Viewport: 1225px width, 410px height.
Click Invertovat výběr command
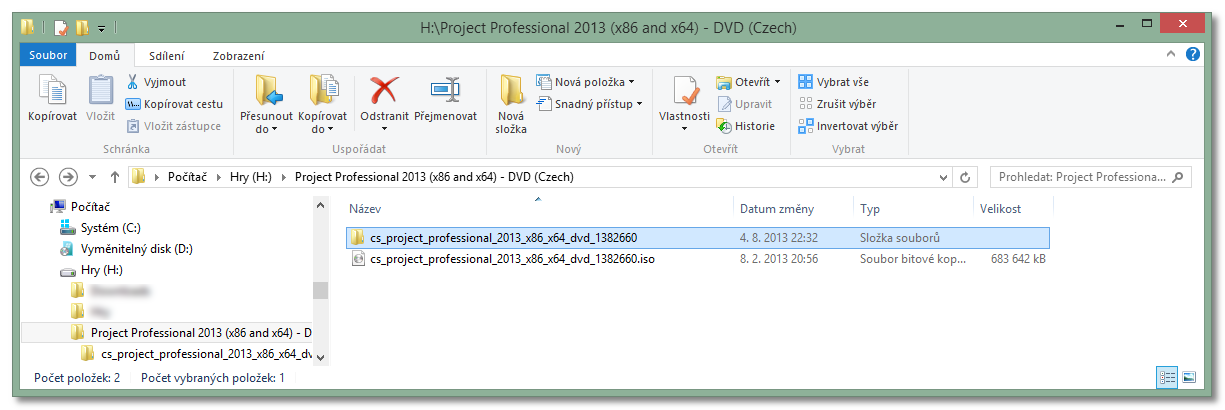pyautogui.click(x=848, y=126)
